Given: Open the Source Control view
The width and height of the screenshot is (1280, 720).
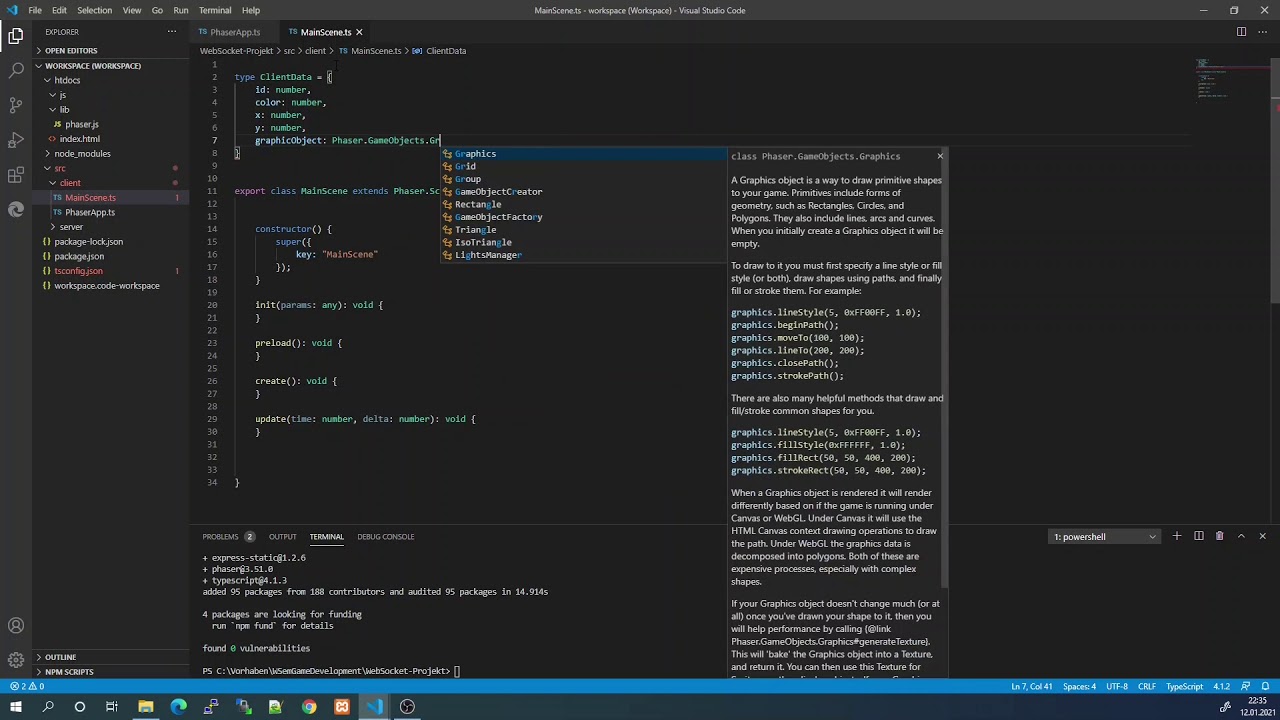Looking at the screenshot, I should click(16, 105).
